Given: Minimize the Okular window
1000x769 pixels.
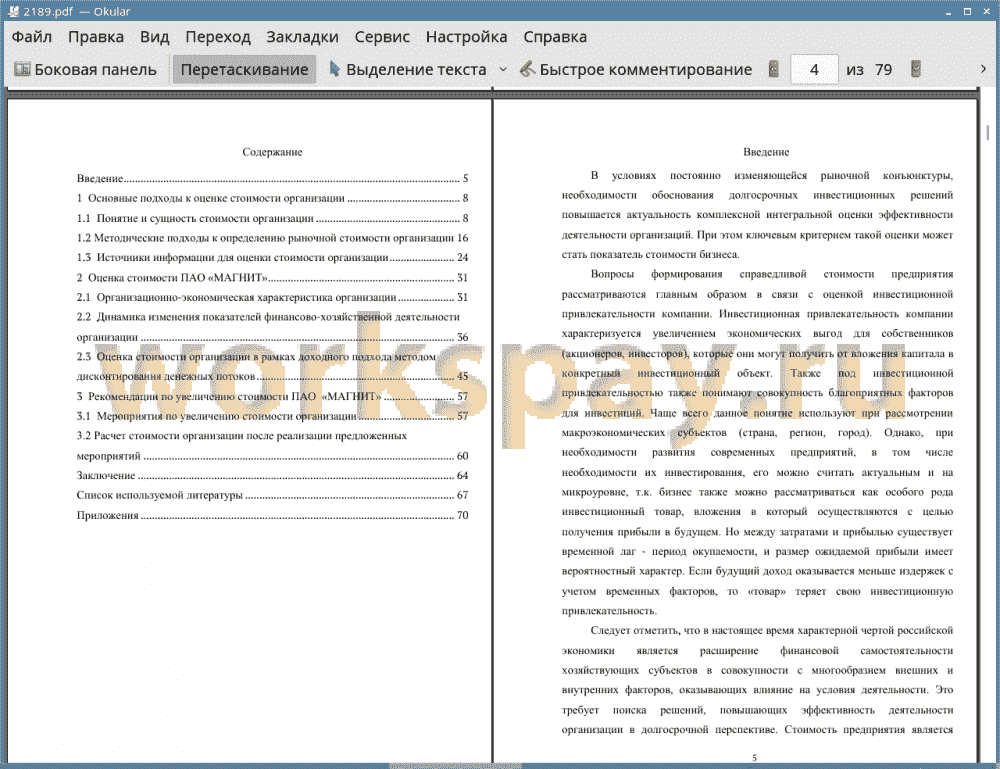Looking at the screenshot, I should click(x=949, y=12).
